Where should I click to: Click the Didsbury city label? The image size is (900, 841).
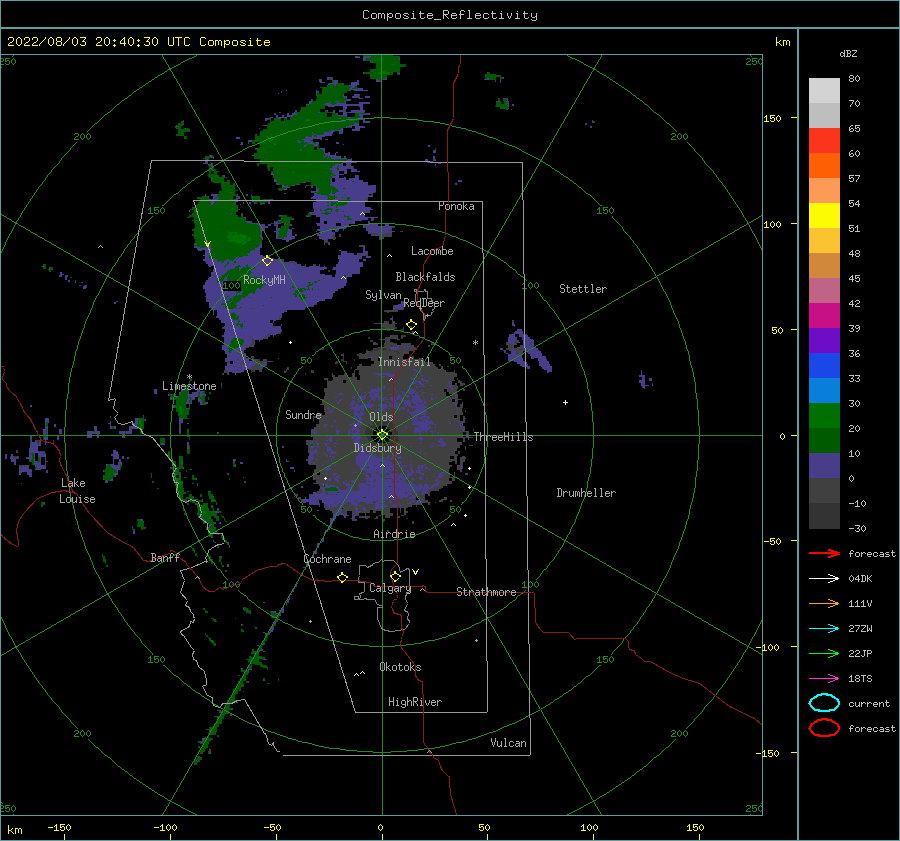coord(378,448)
